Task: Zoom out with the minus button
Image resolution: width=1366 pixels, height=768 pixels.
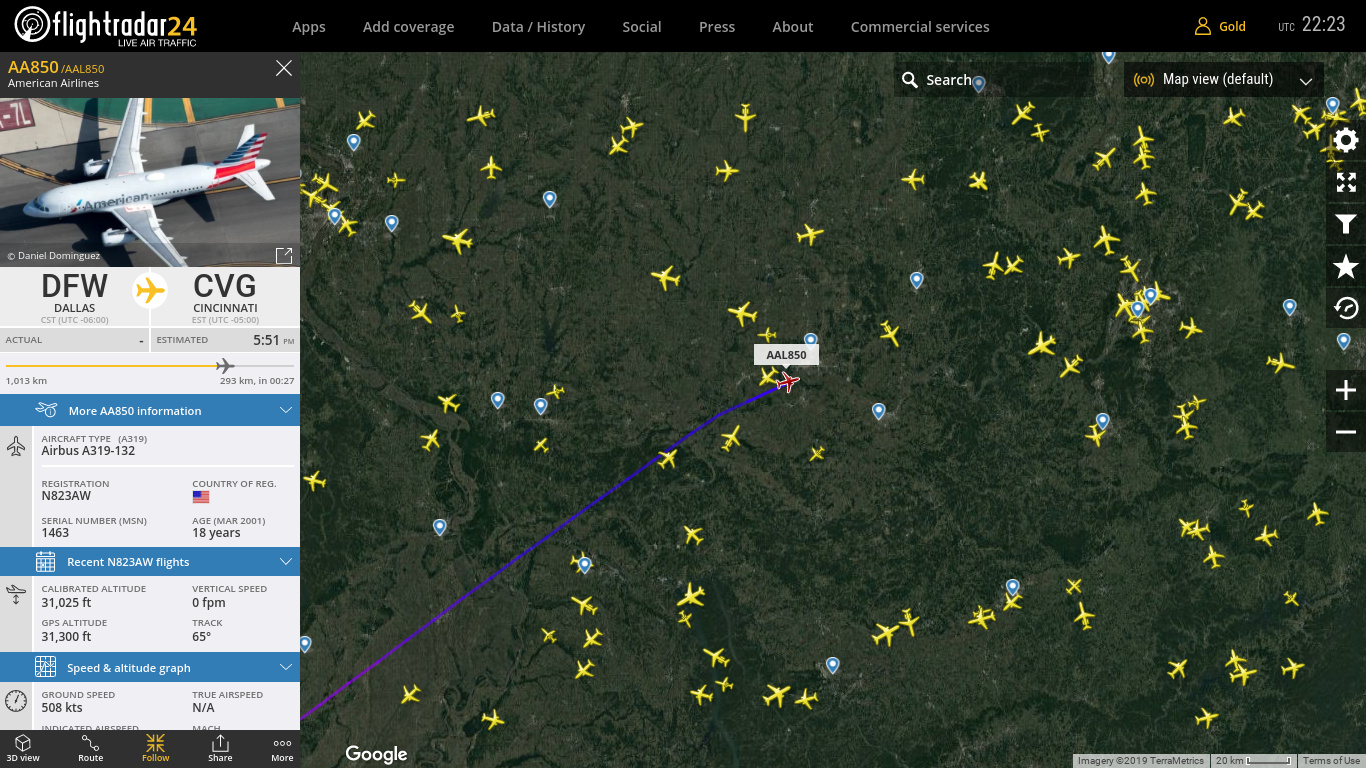Action: click(1346, 432)
